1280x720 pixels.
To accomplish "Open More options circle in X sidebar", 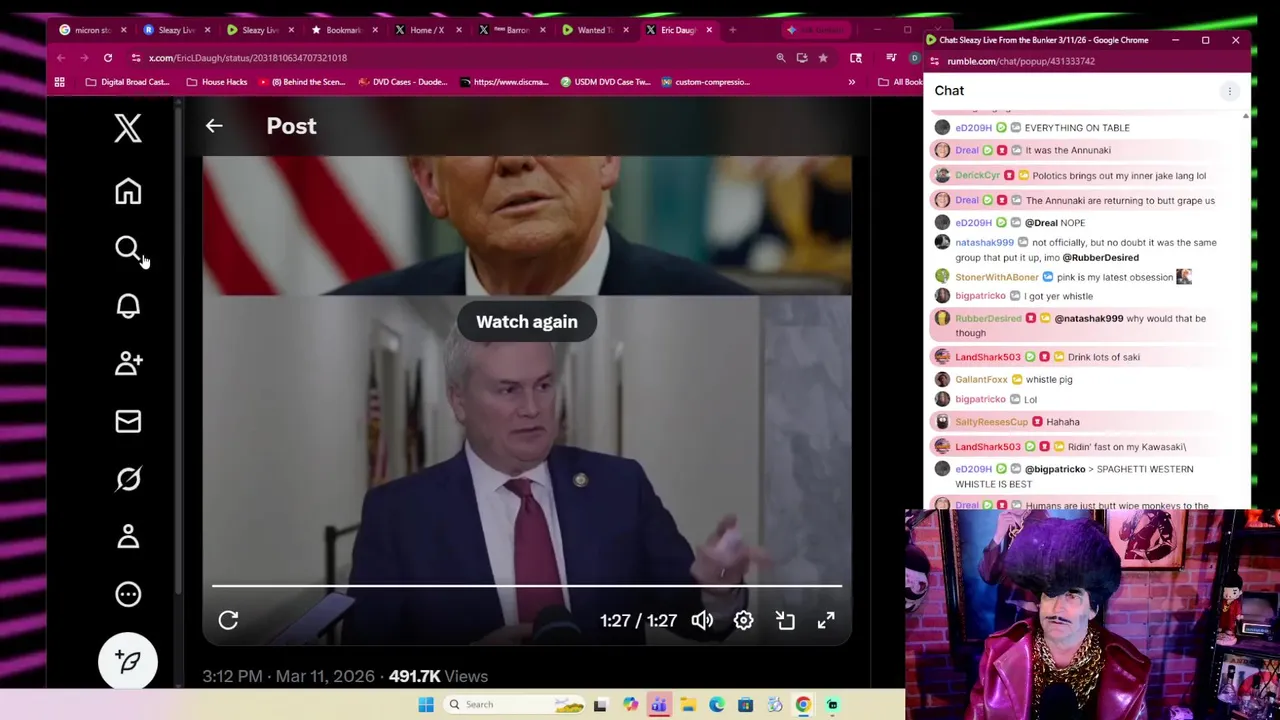I will click(128, 594).
